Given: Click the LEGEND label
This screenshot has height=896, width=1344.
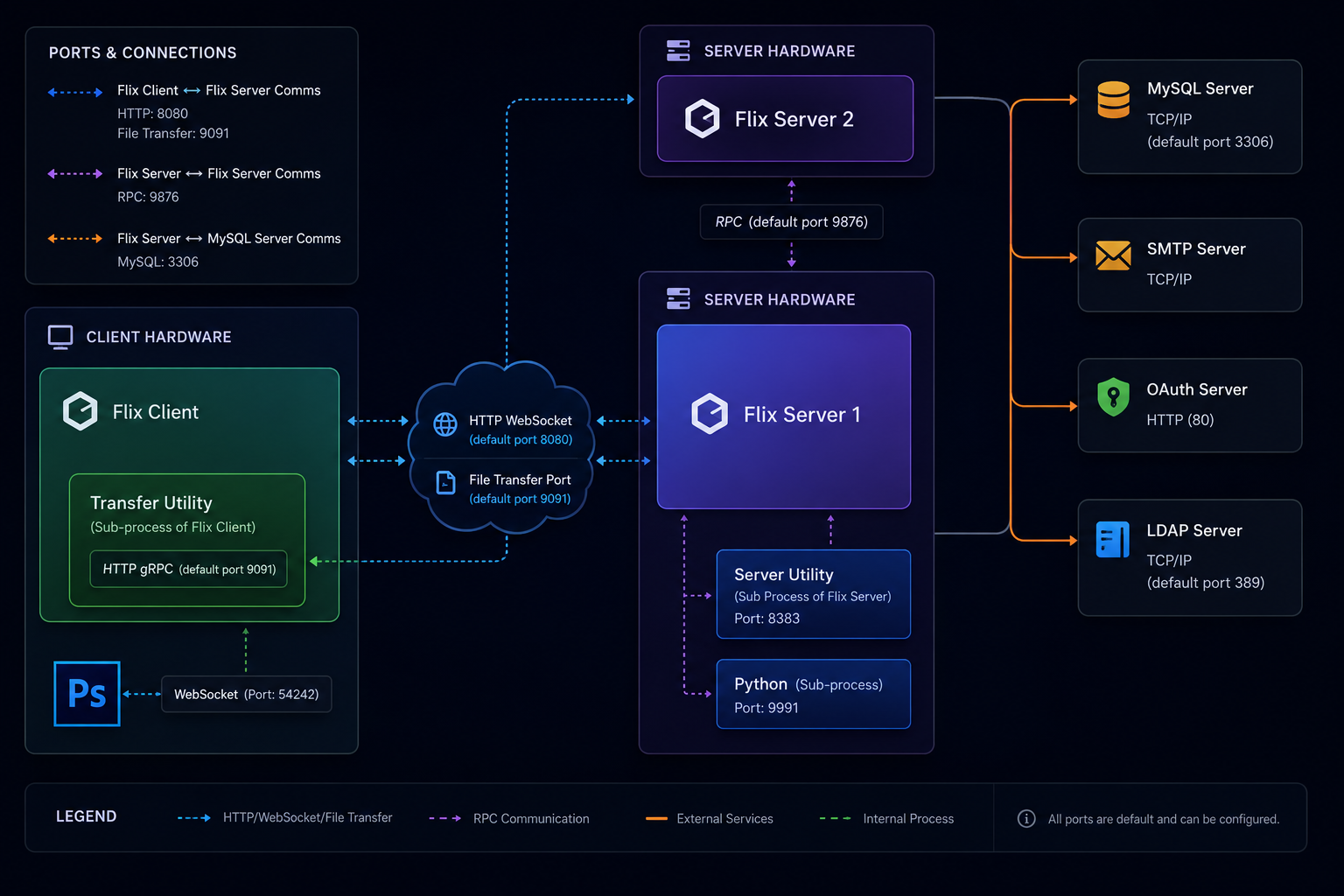Looking at the screenshot, I should click(x=86, y=816).
